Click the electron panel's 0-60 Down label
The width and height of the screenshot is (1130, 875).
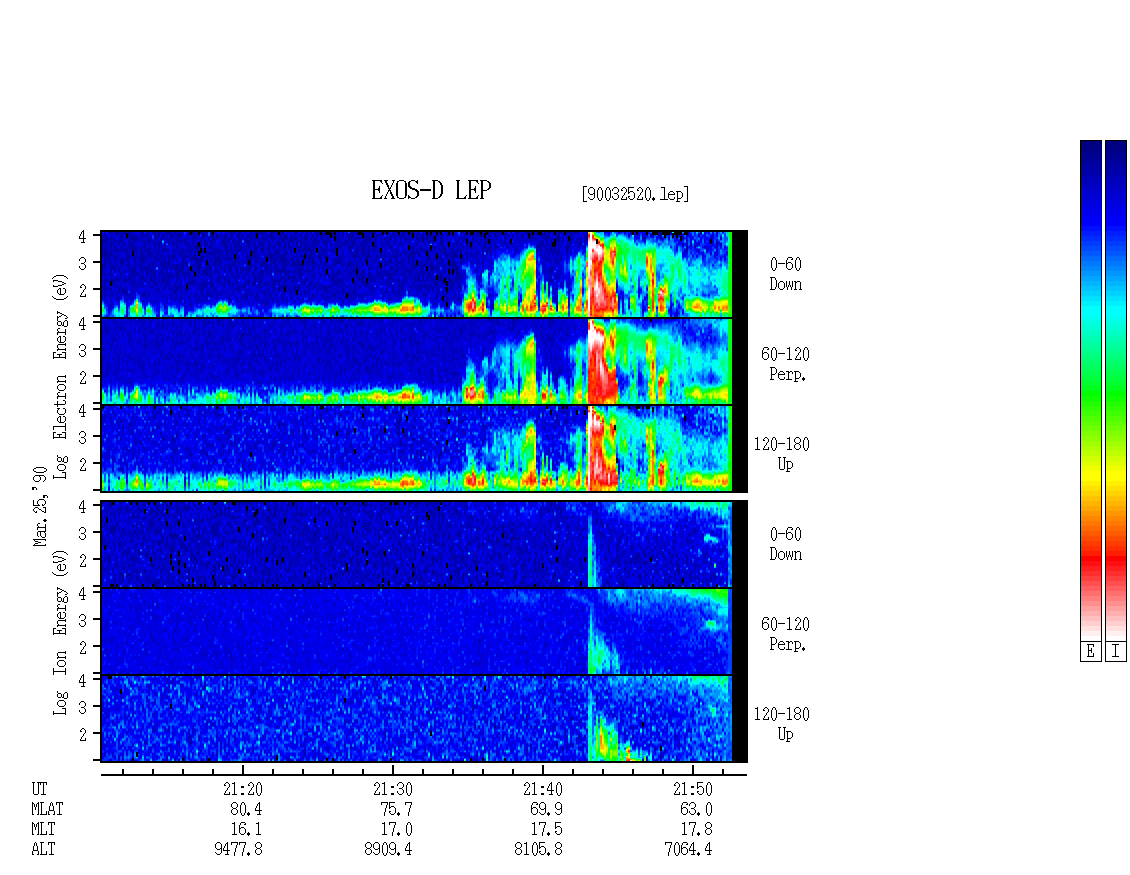point(786,274)
